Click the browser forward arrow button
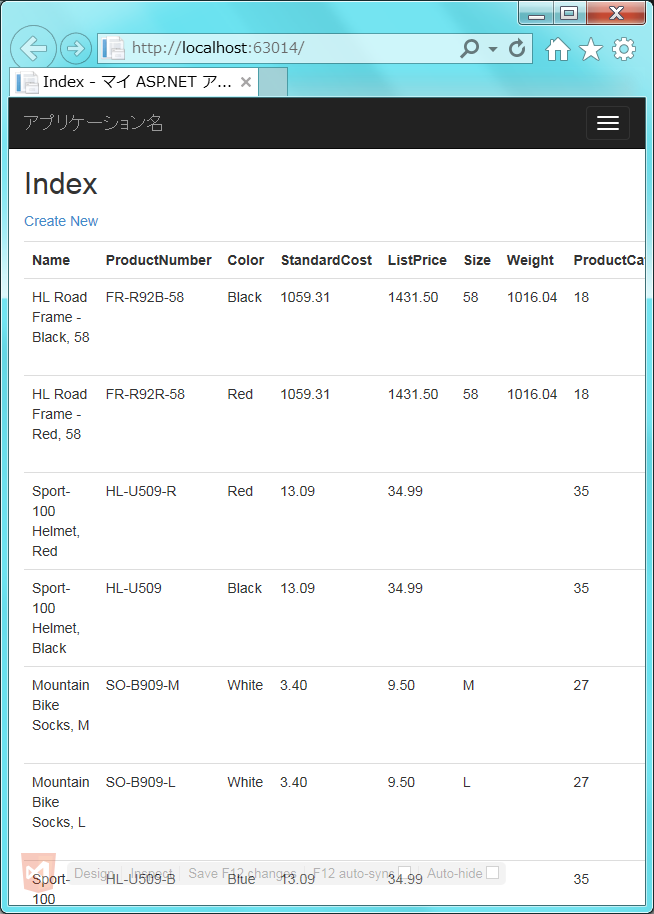 point(76,48)
